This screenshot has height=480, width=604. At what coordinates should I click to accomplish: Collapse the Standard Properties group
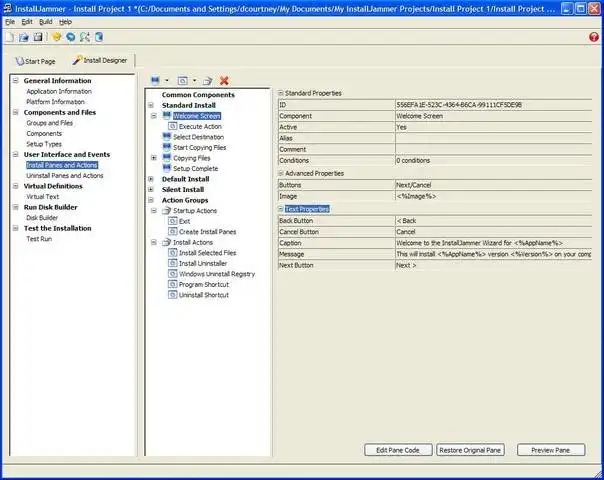[281, 93]
